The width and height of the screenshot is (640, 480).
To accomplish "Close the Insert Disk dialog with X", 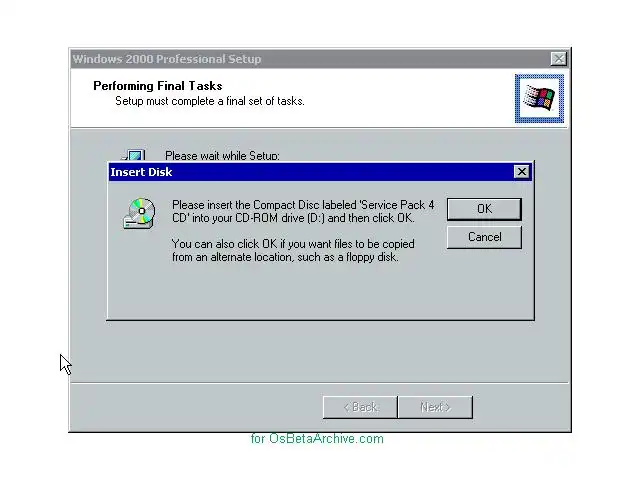I will [x=522, y=172].
